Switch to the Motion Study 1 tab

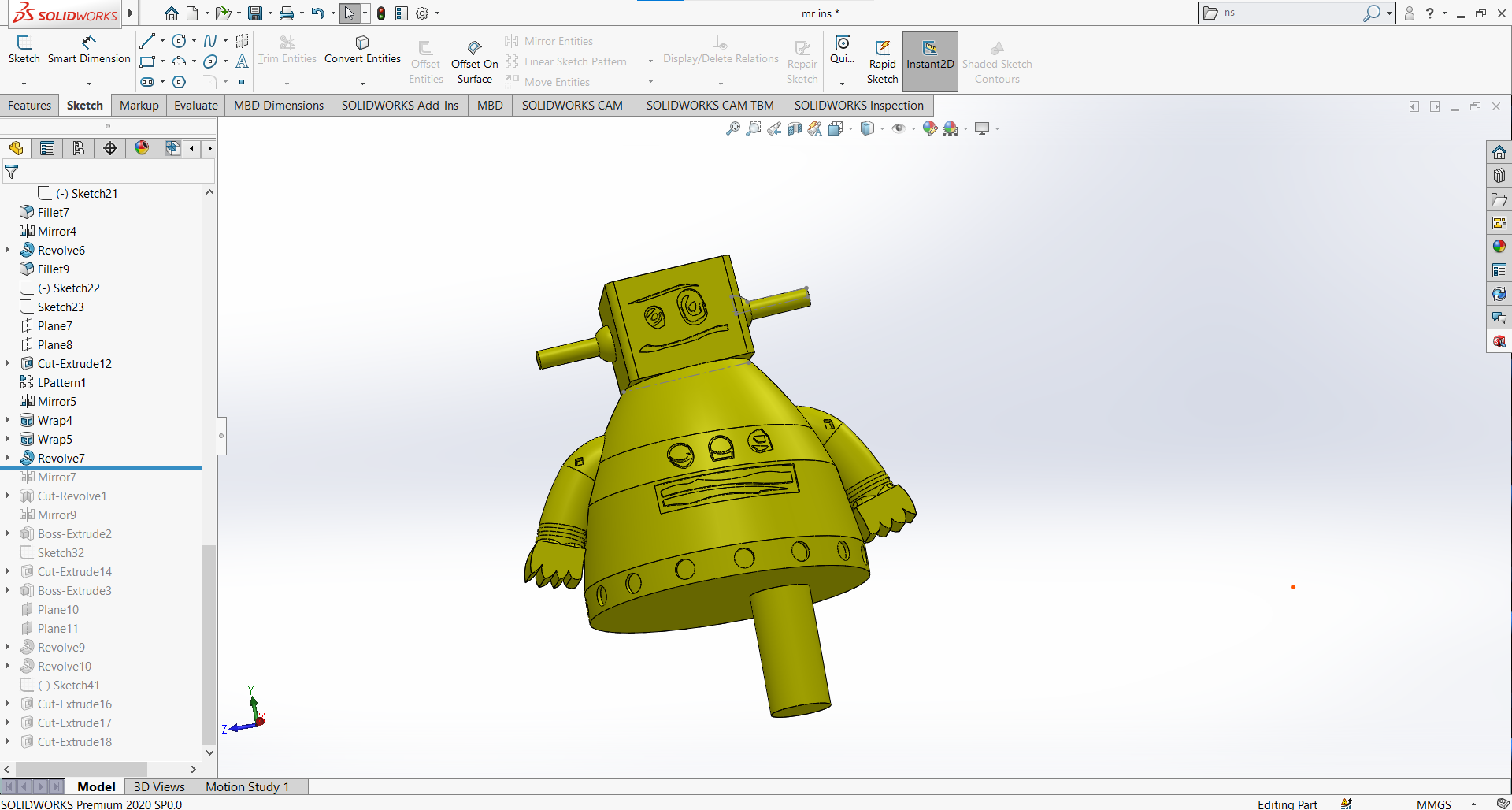coord(247,786)
